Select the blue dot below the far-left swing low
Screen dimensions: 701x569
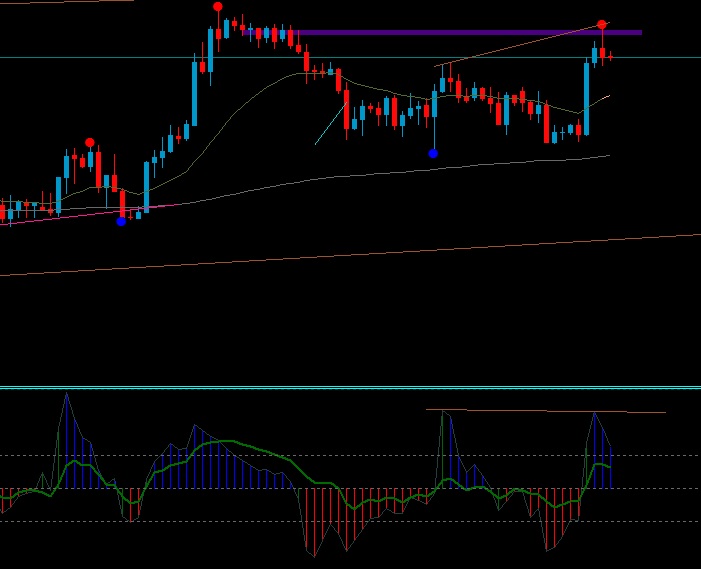(121, 221)
